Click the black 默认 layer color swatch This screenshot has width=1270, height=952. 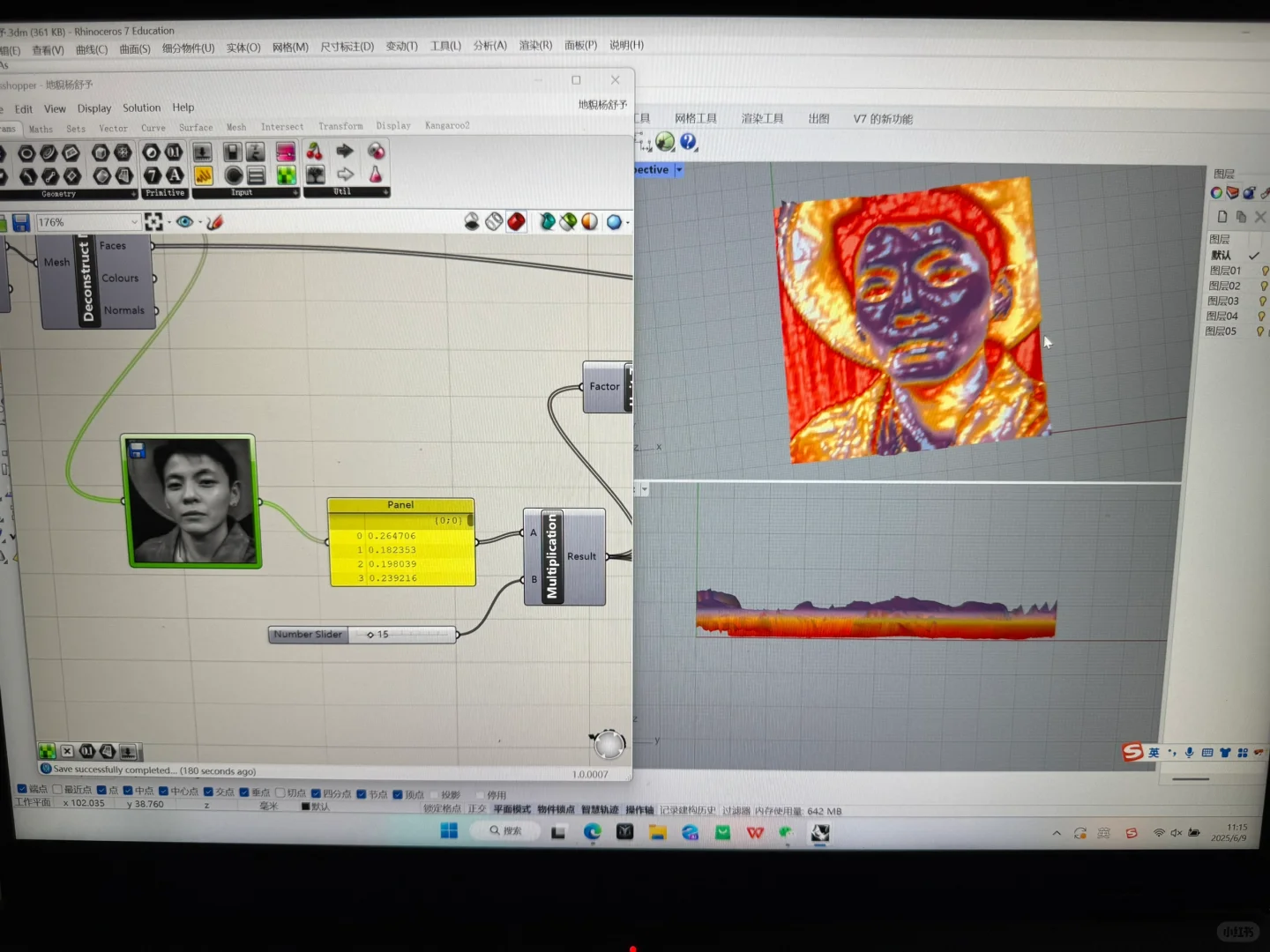[x=305, y=807]
